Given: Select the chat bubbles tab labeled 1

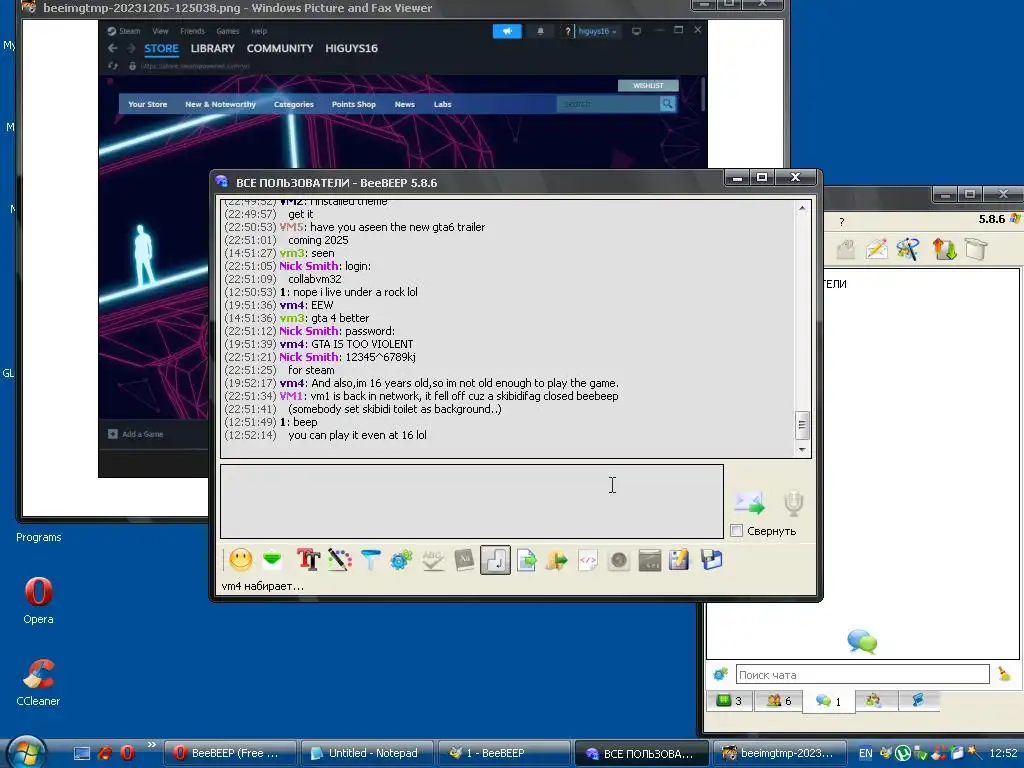Looking at the screenshot, I should (x=828, y=701).
